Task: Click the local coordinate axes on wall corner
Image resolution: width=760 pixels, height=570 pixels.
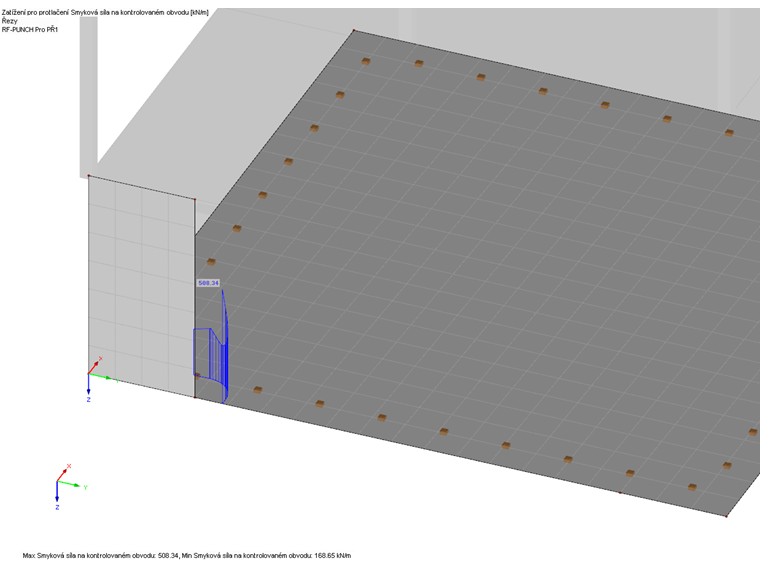Action: (101, 380)
